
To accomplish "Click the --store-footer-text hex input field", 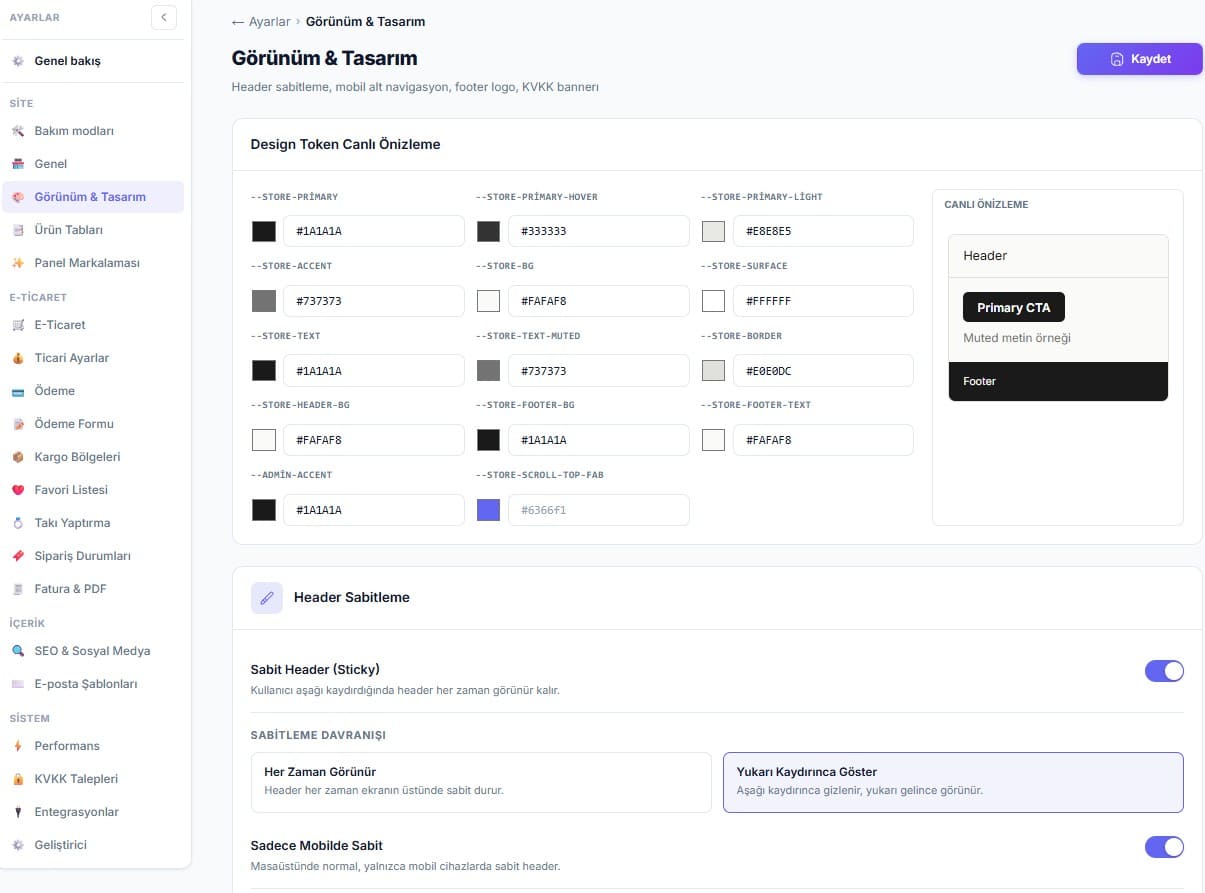I will [x=823, y=440].
